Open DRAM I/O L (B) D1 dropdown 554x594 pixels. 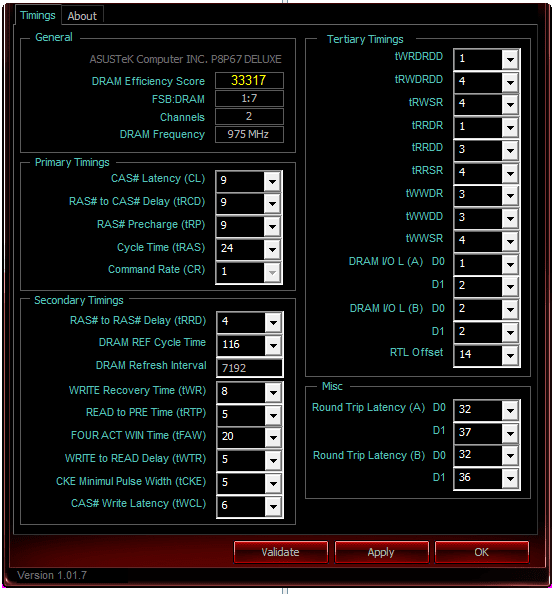click(510, 333)
